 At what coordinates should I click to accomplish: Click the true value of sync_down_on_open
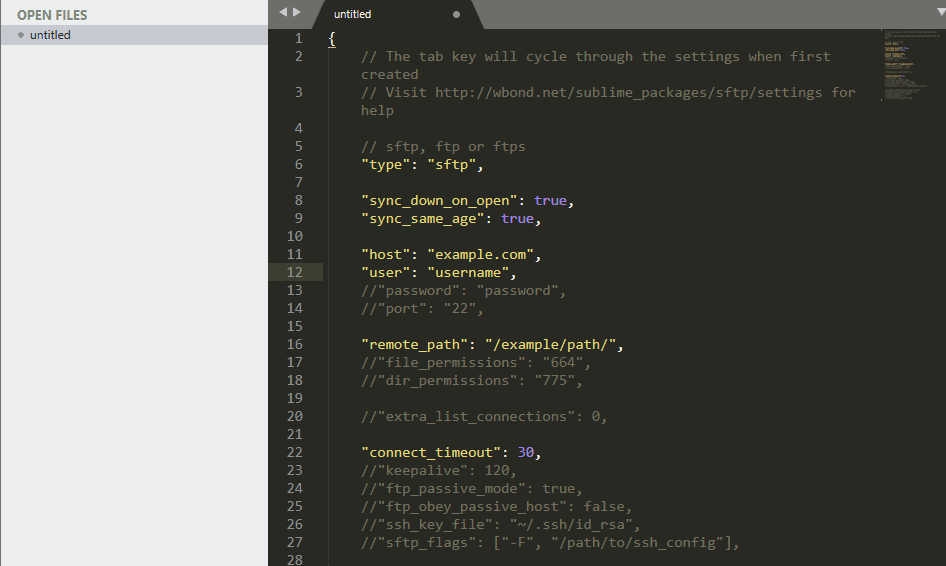550,200
